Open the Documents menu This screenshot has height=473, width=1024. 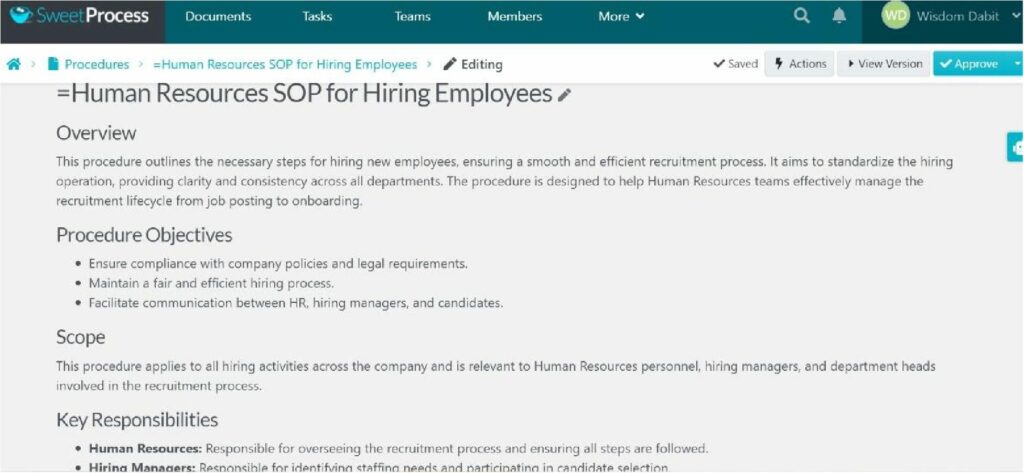point(218,17)
